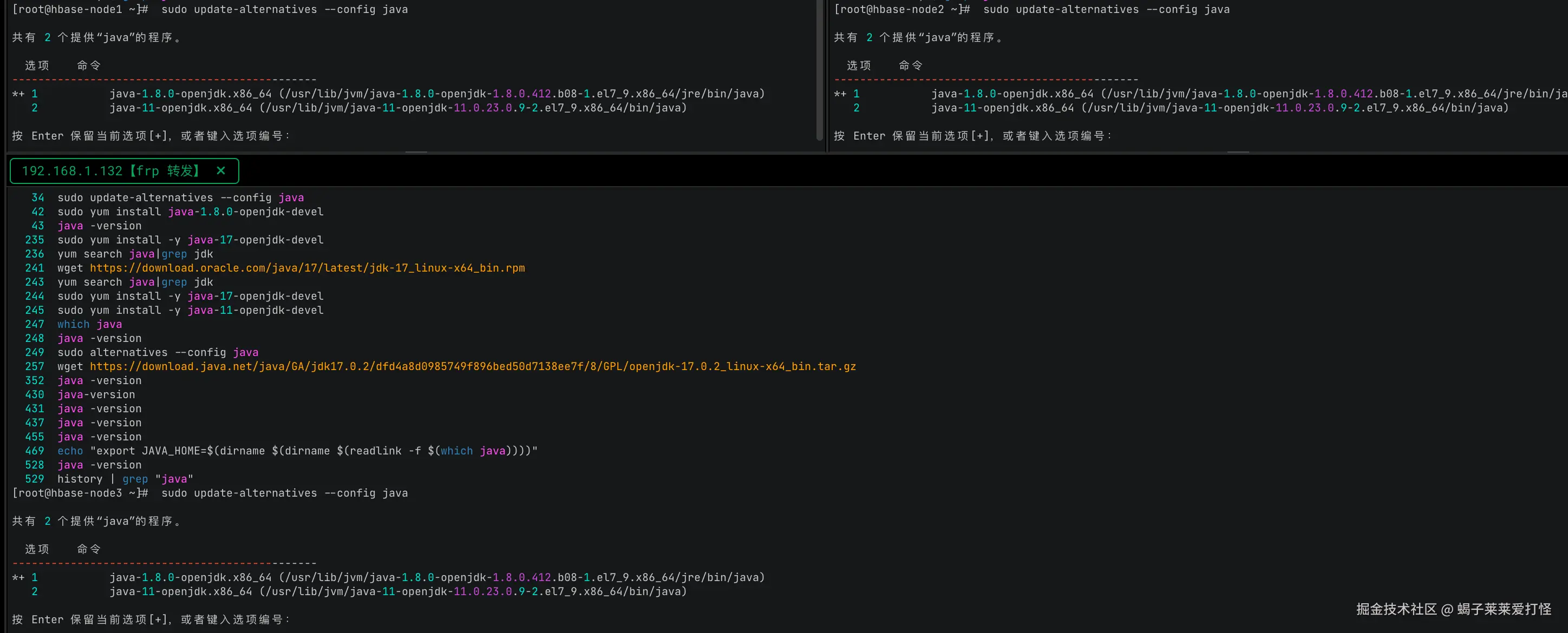
Task: Click the hbase-node2 input prompt line
Action: tap(973, 136)
